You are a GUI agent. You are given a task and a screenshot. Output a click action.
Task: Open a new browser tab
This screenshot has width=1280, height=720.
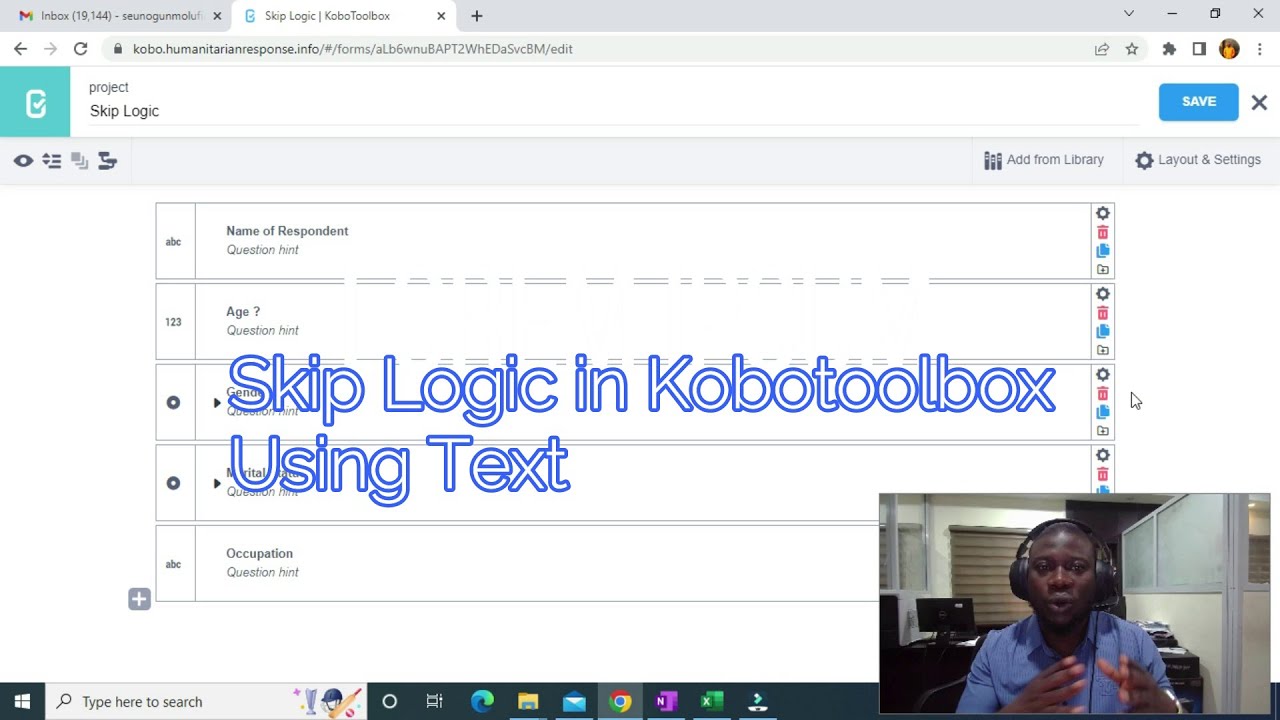[477, 16]
